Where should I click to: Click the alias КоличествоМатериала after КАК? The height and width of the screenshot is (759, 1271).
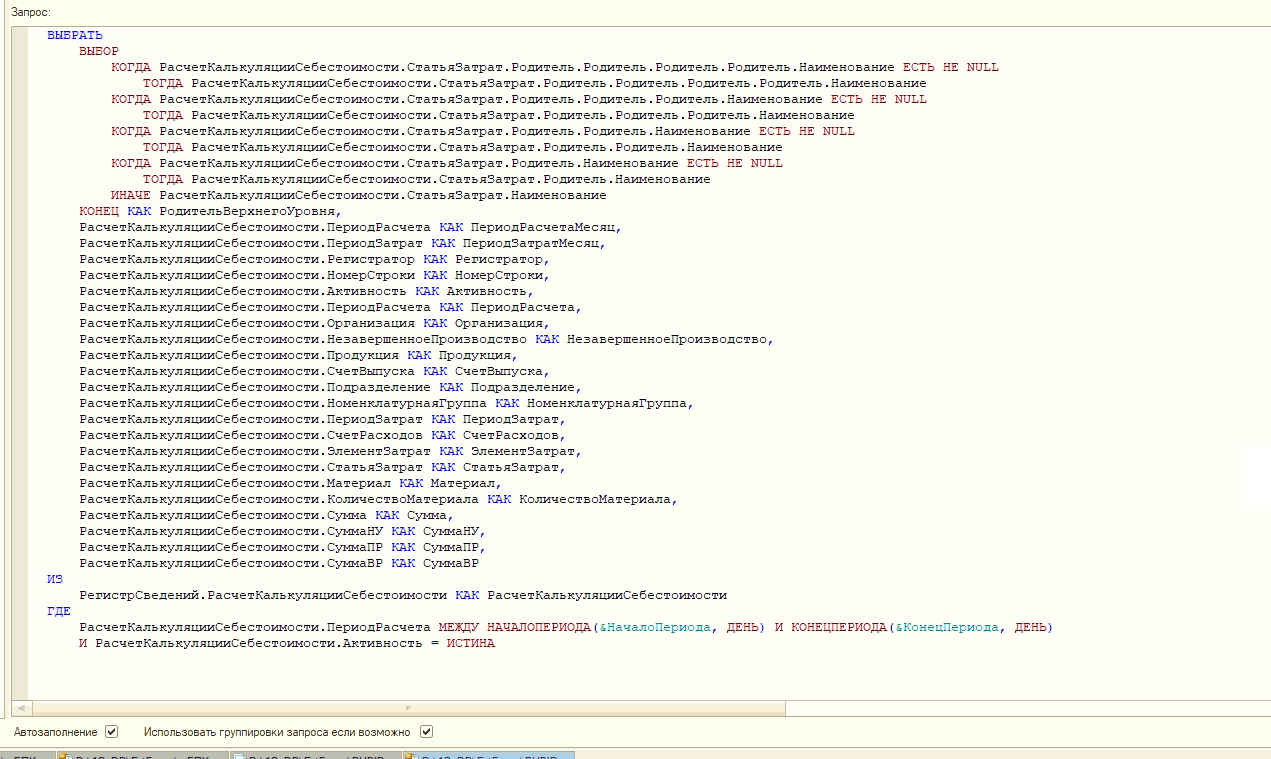click(595, 499)
